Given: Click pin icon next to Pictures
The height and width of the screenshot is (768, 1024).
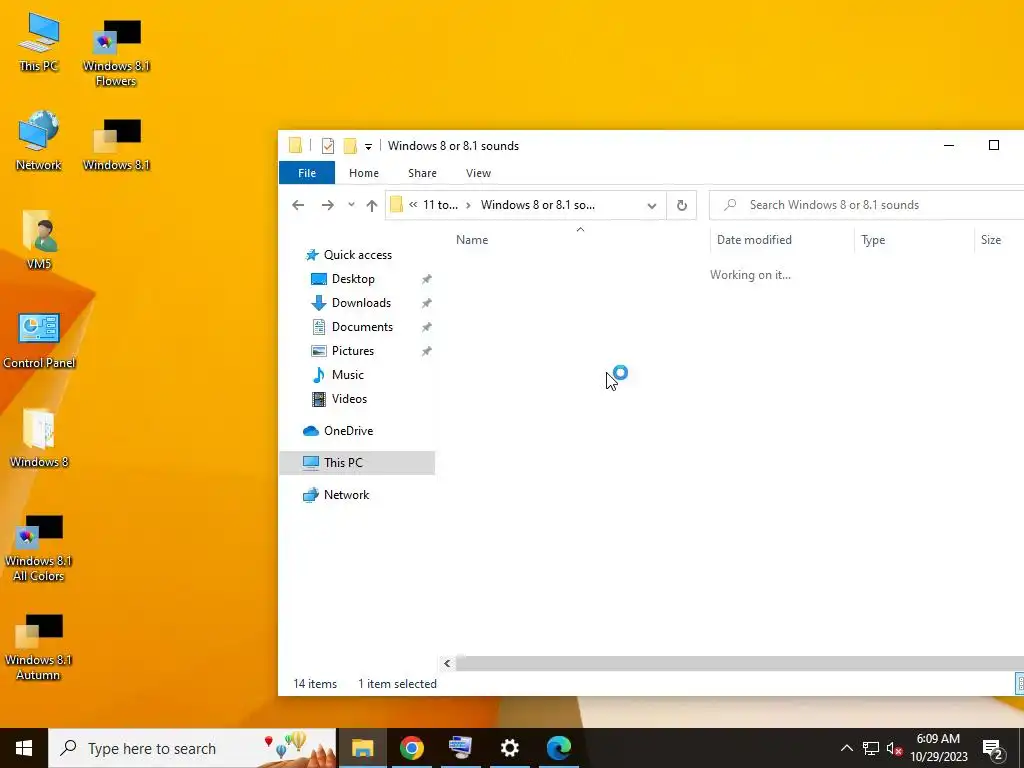Looking at the screenshot, I should pos(426,351).
